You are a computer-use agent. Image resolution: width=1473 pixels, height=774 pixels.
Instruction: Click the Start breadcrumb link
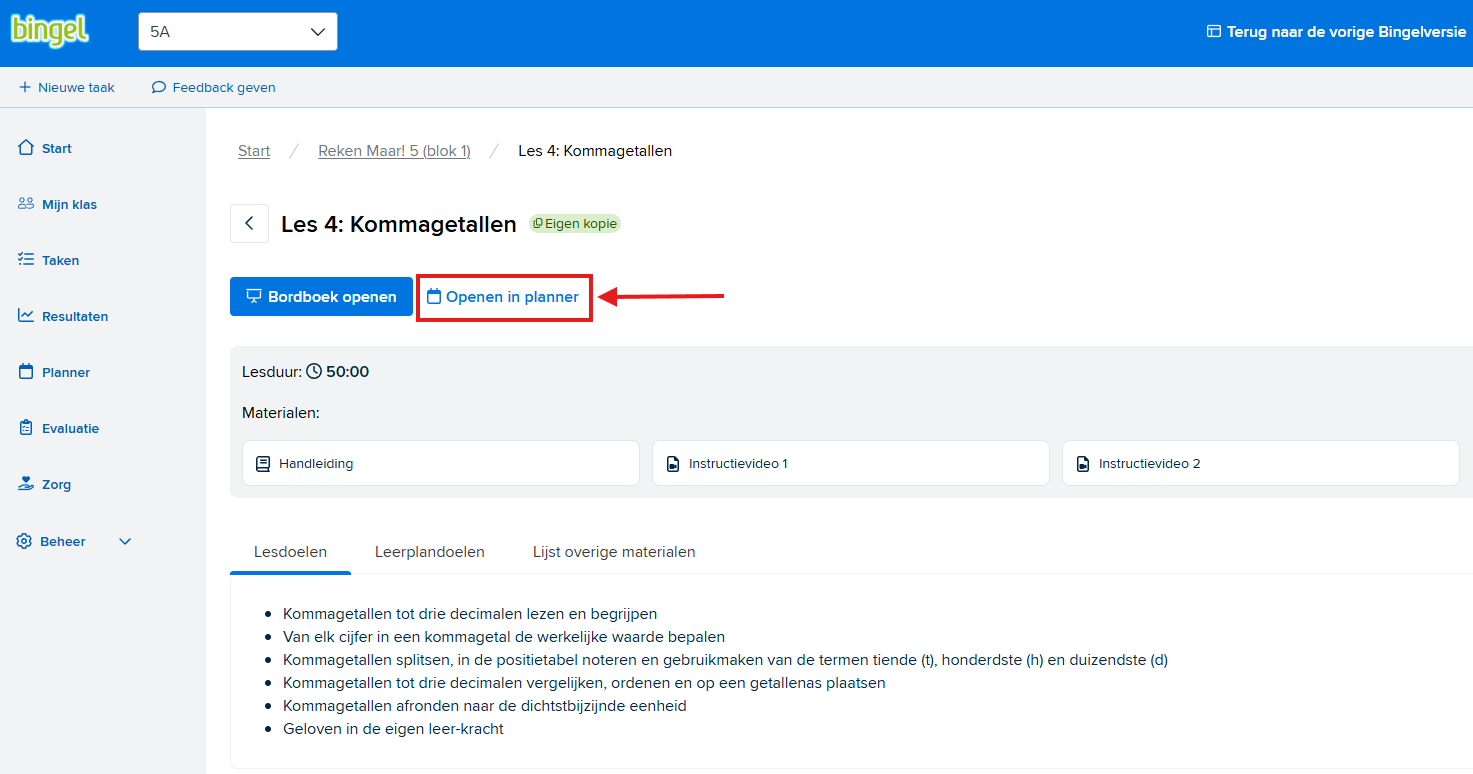pyautogui.click(x=254, y=151)
